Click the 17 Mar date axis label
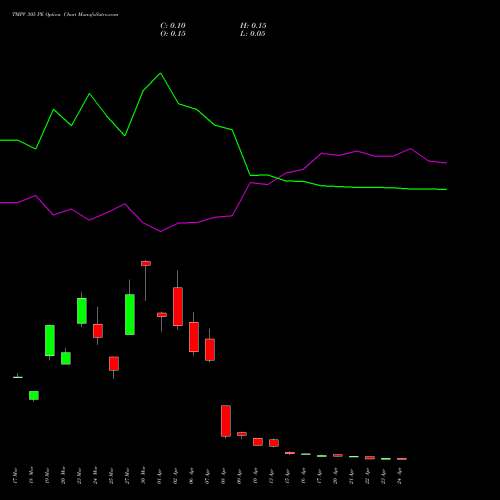Screen dimensions: 500x500 15,475
